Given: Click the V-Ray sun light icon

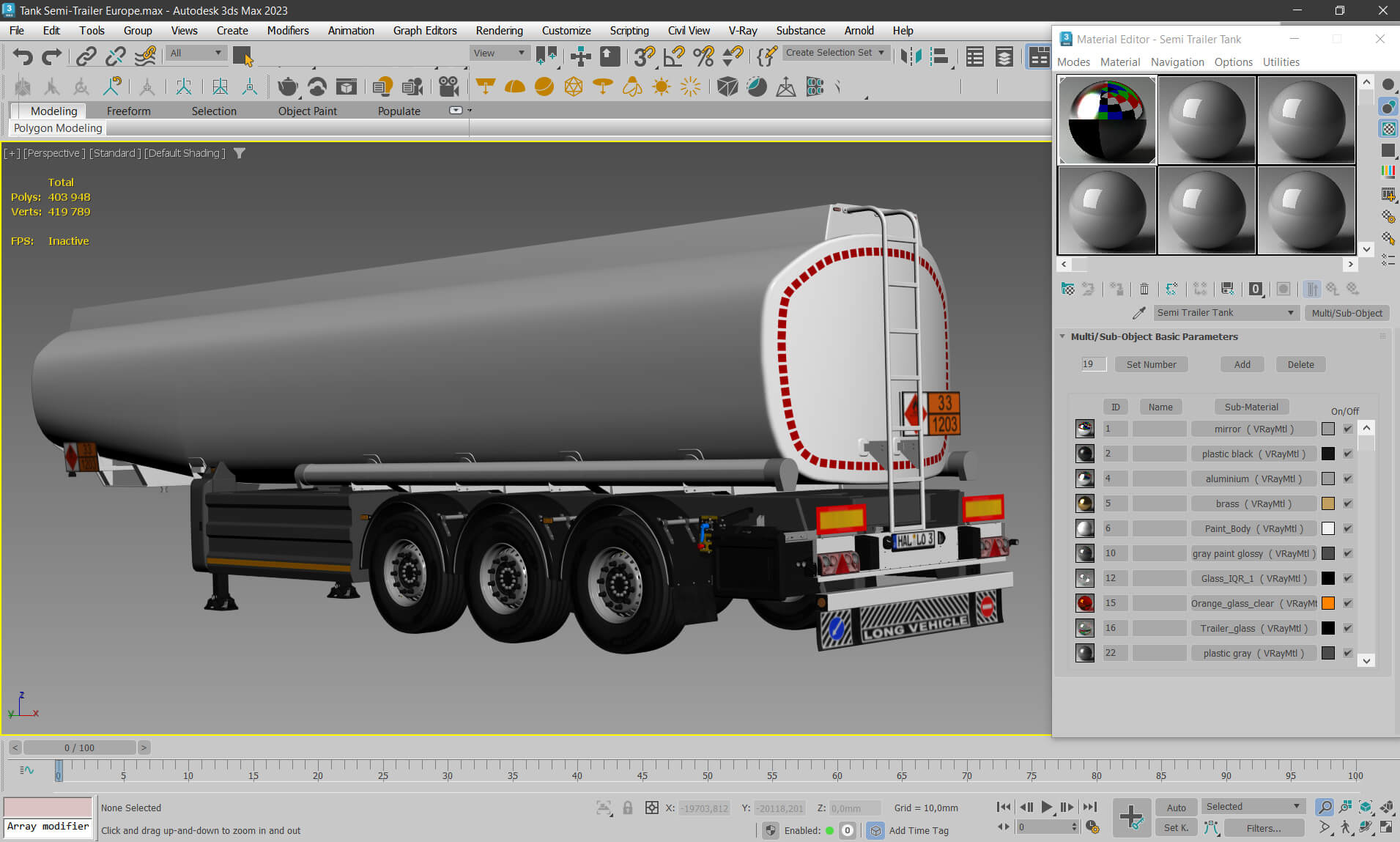Looking at the screenshot, I should (662, 87).
